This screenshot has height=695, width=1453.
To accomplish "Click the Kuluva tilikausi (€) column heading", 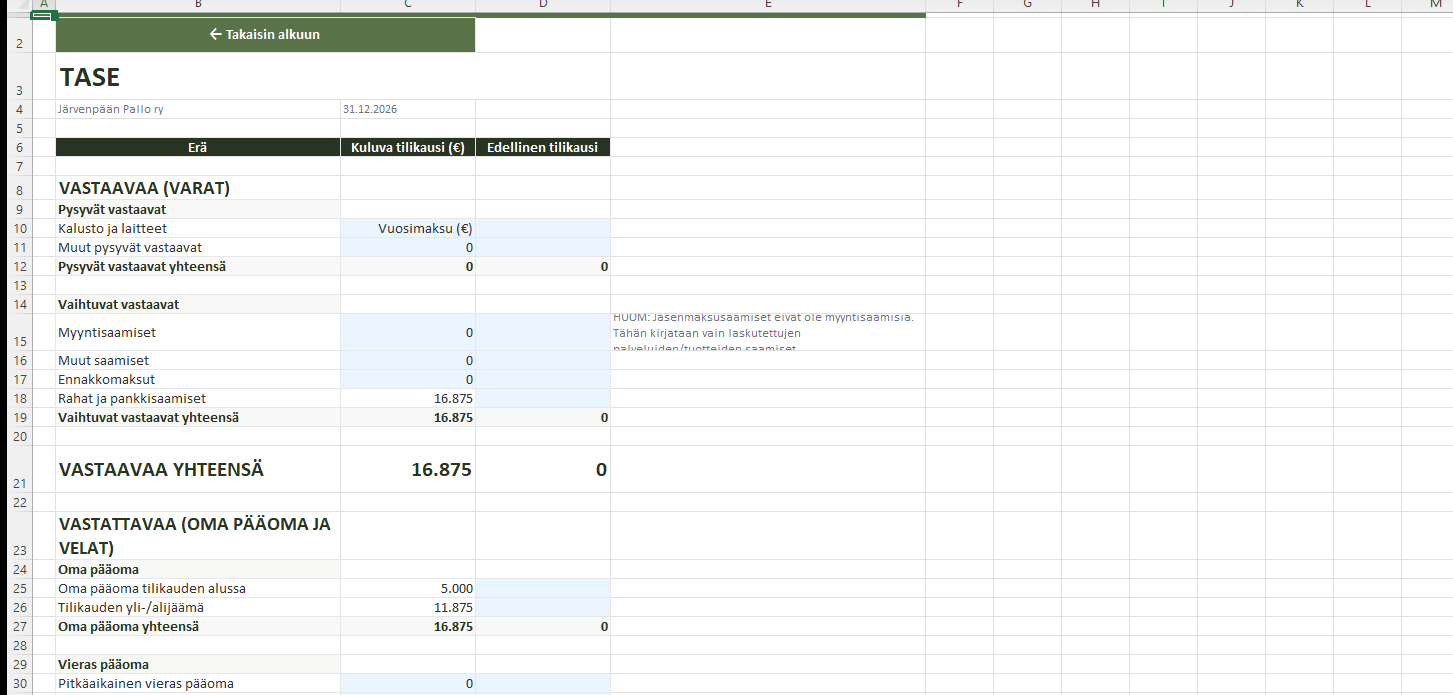I will pyautogui.click(x=407, y=147).
